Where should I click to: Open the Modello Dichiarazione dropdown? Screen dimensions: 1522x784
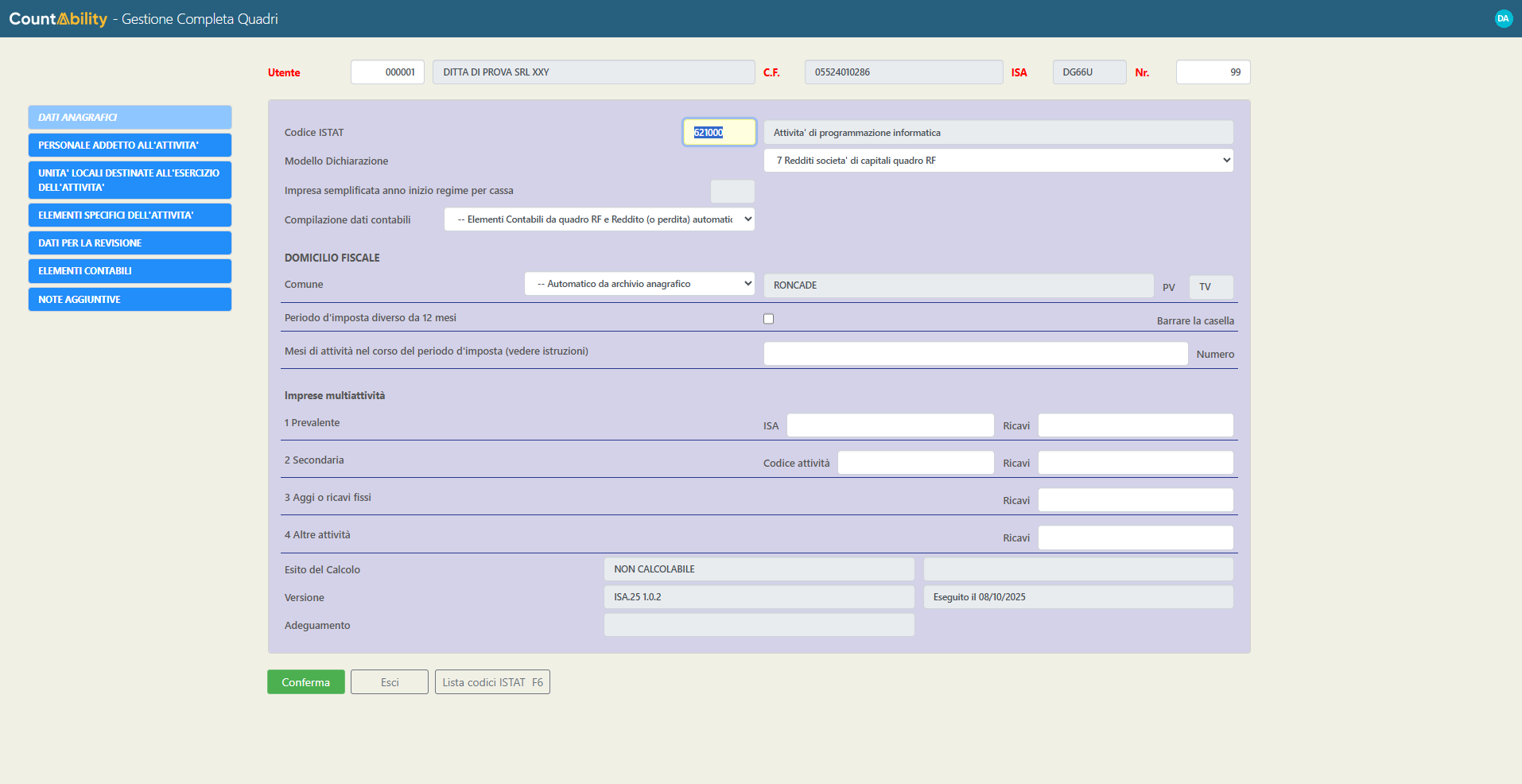[x=998, y=161]
